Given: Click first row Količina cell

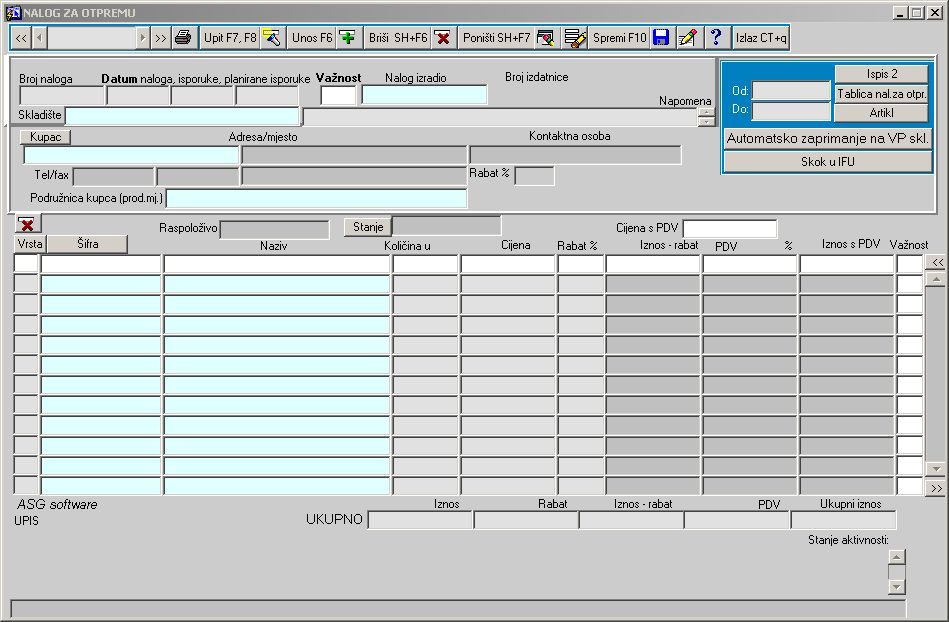Looking at the screenshot, I should pos(425,264).
